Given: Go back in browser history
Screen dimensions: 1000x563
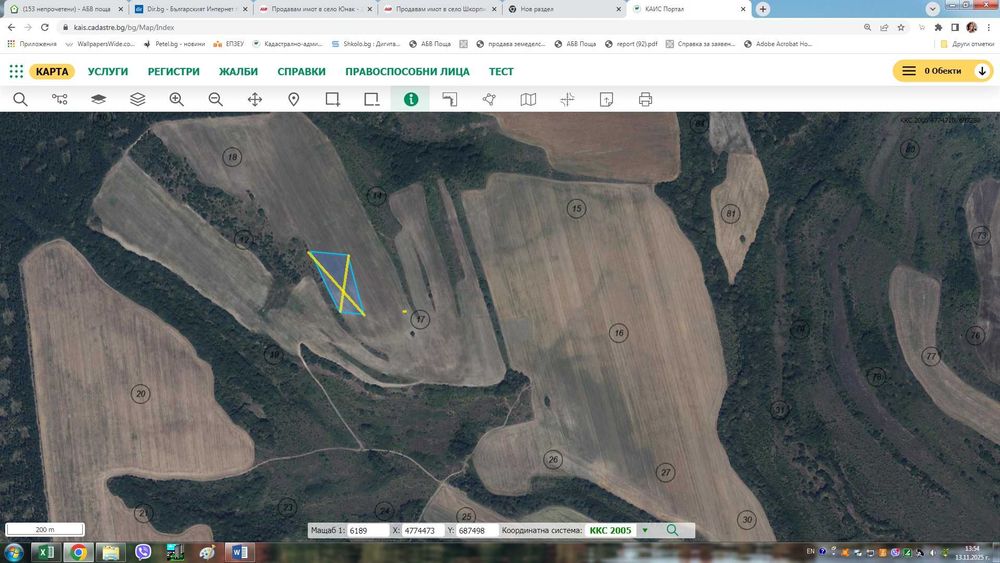Looking at the screenshot, I should [11, 27].
